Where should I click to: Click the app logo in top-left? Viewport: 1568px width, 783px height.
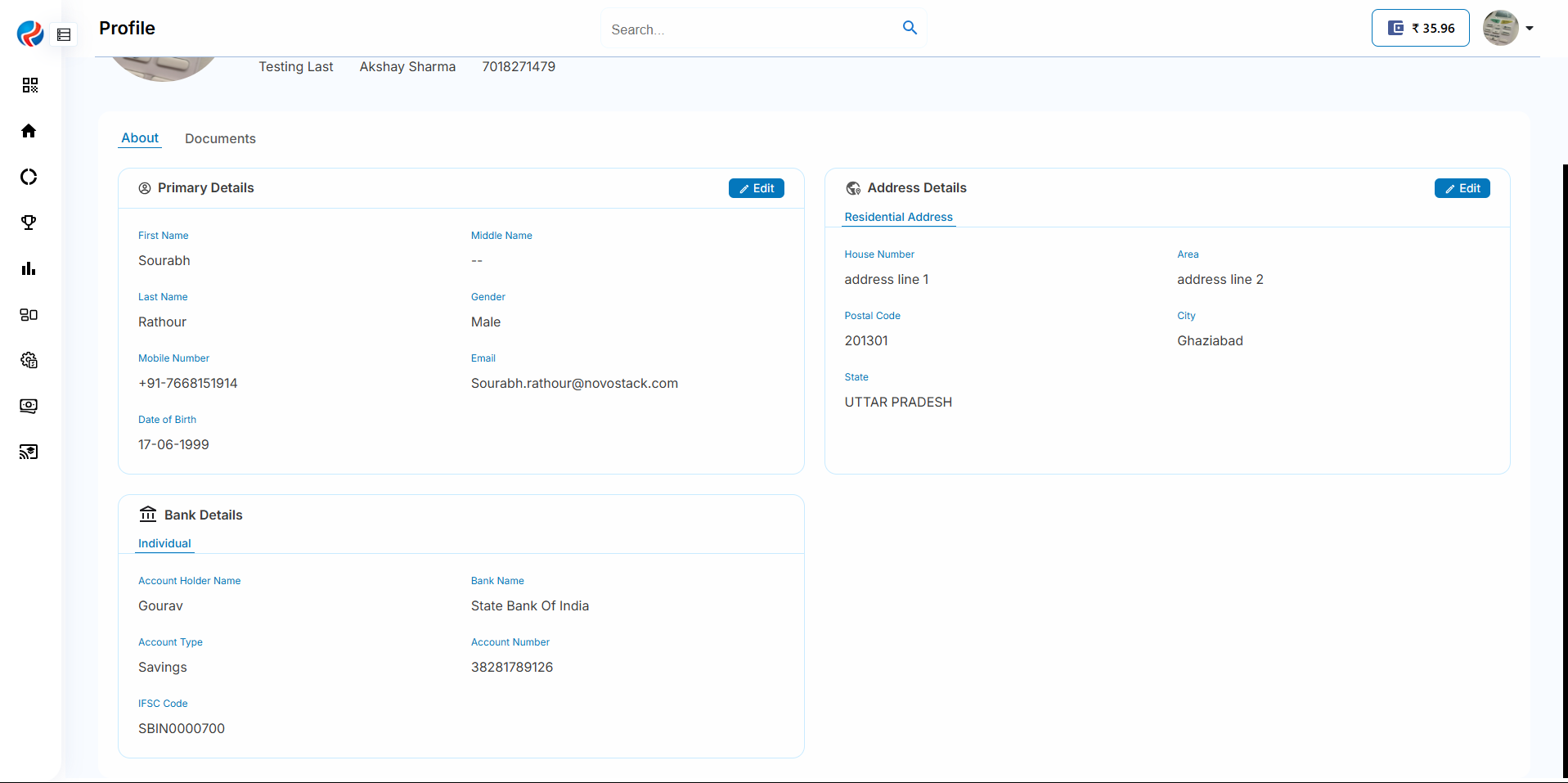(30, 34)
